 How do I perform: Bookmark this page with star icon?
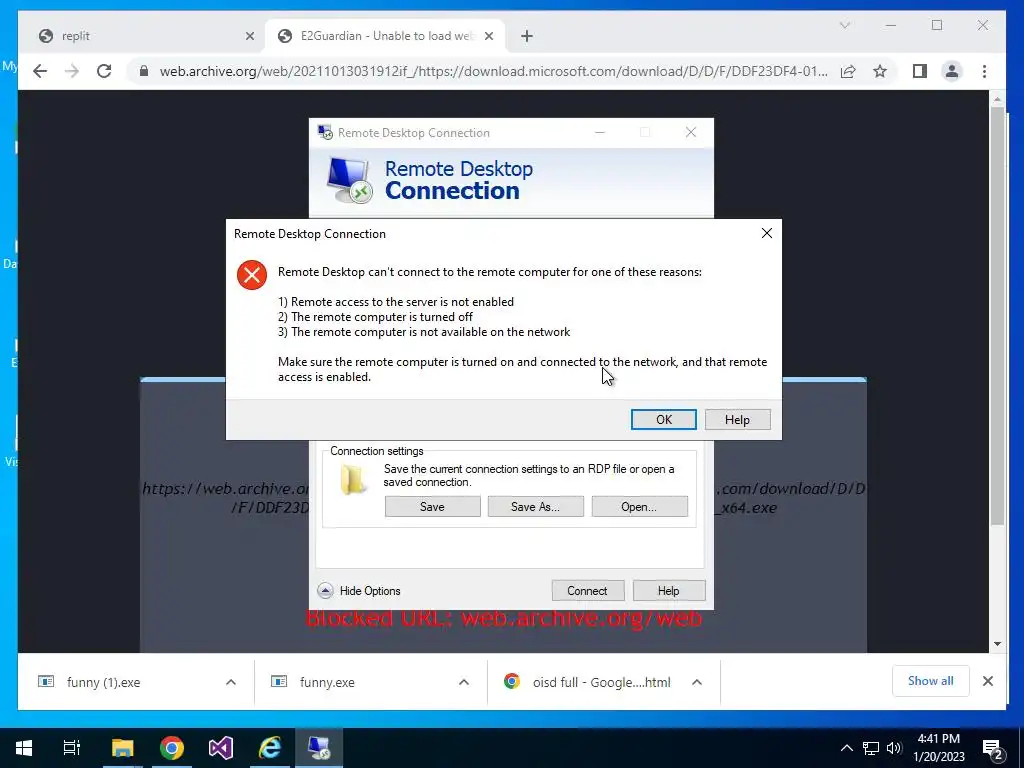[x=880, y=71]
